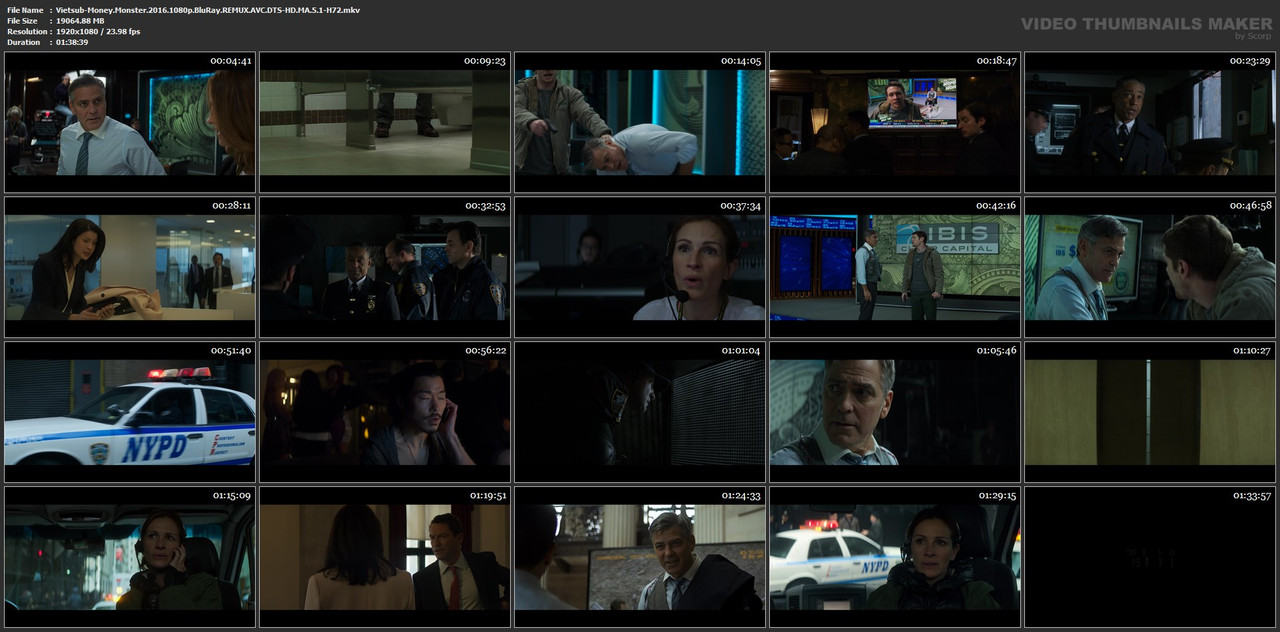Select the black thumbnail stamped 01:33:57
Screen dimensions: 1280x632
[1150, 557]
